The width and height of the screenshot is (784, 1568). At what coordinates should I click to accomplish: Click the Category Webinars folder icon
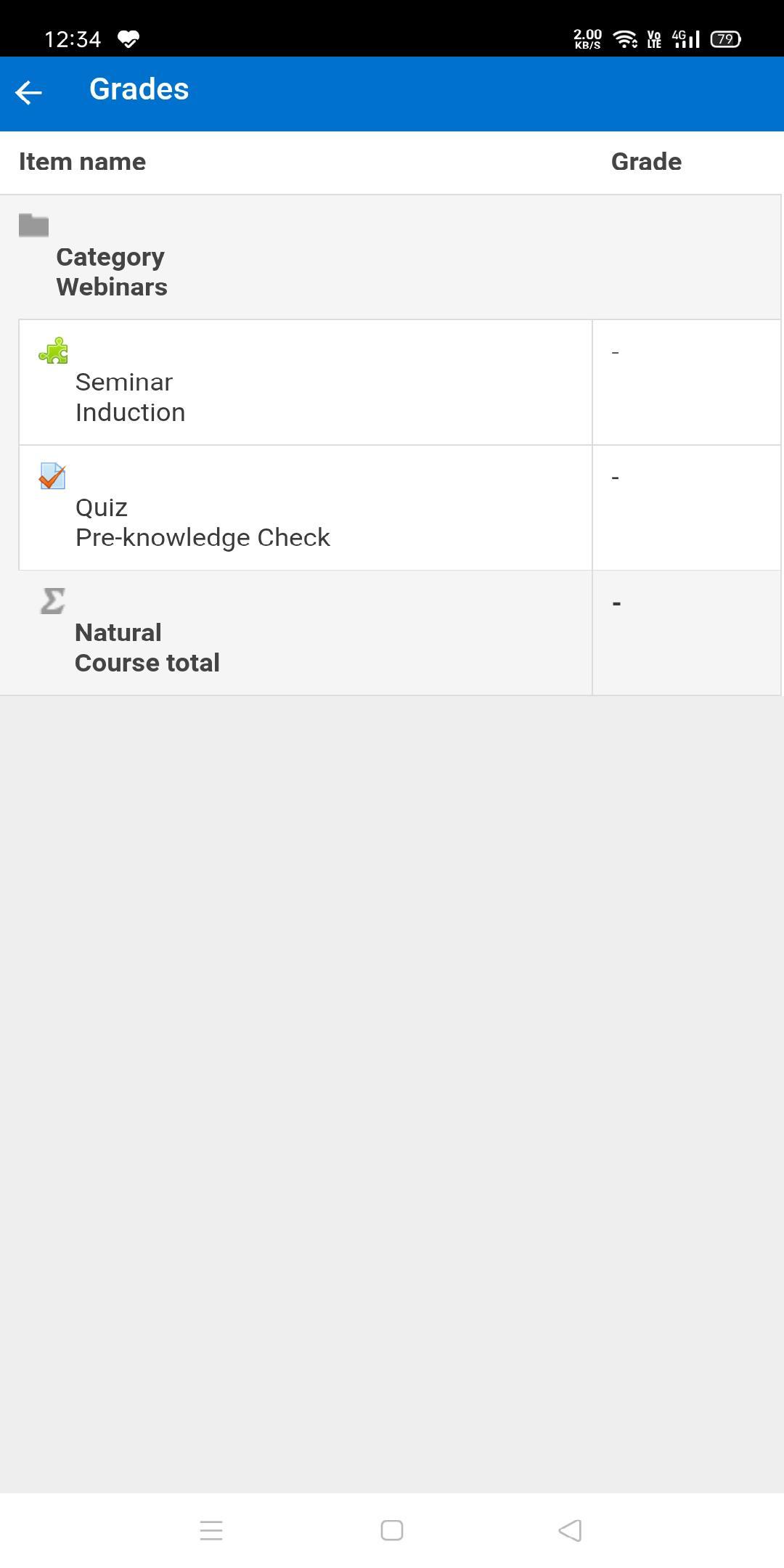tap(33, 225)
